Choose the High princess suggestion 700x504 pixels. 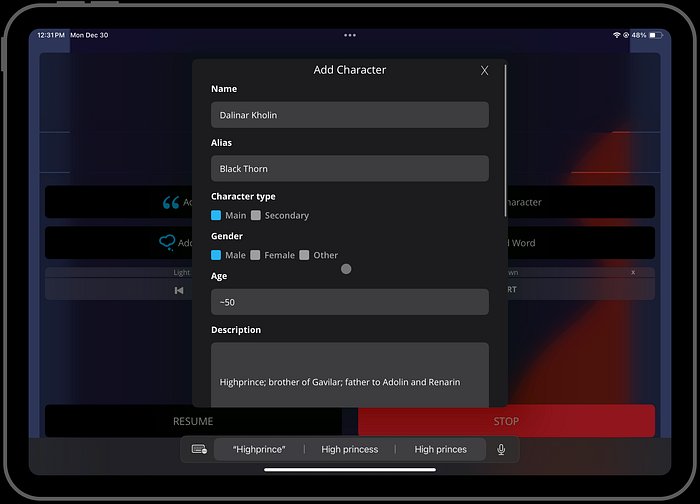coord(350,449)
